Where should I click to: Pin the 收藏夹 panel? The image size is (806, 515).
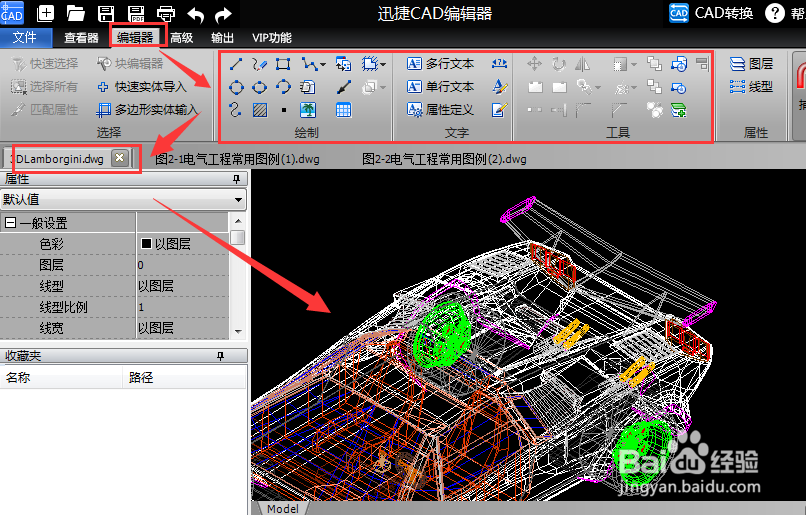(x=221, y=356)
